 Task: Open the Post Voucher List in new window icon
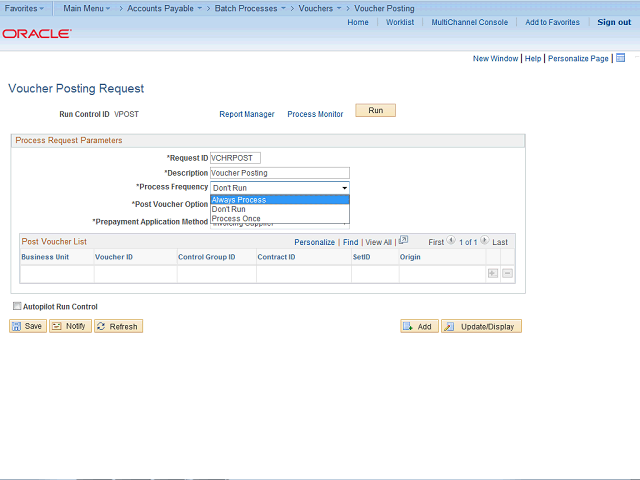[403, 240]
